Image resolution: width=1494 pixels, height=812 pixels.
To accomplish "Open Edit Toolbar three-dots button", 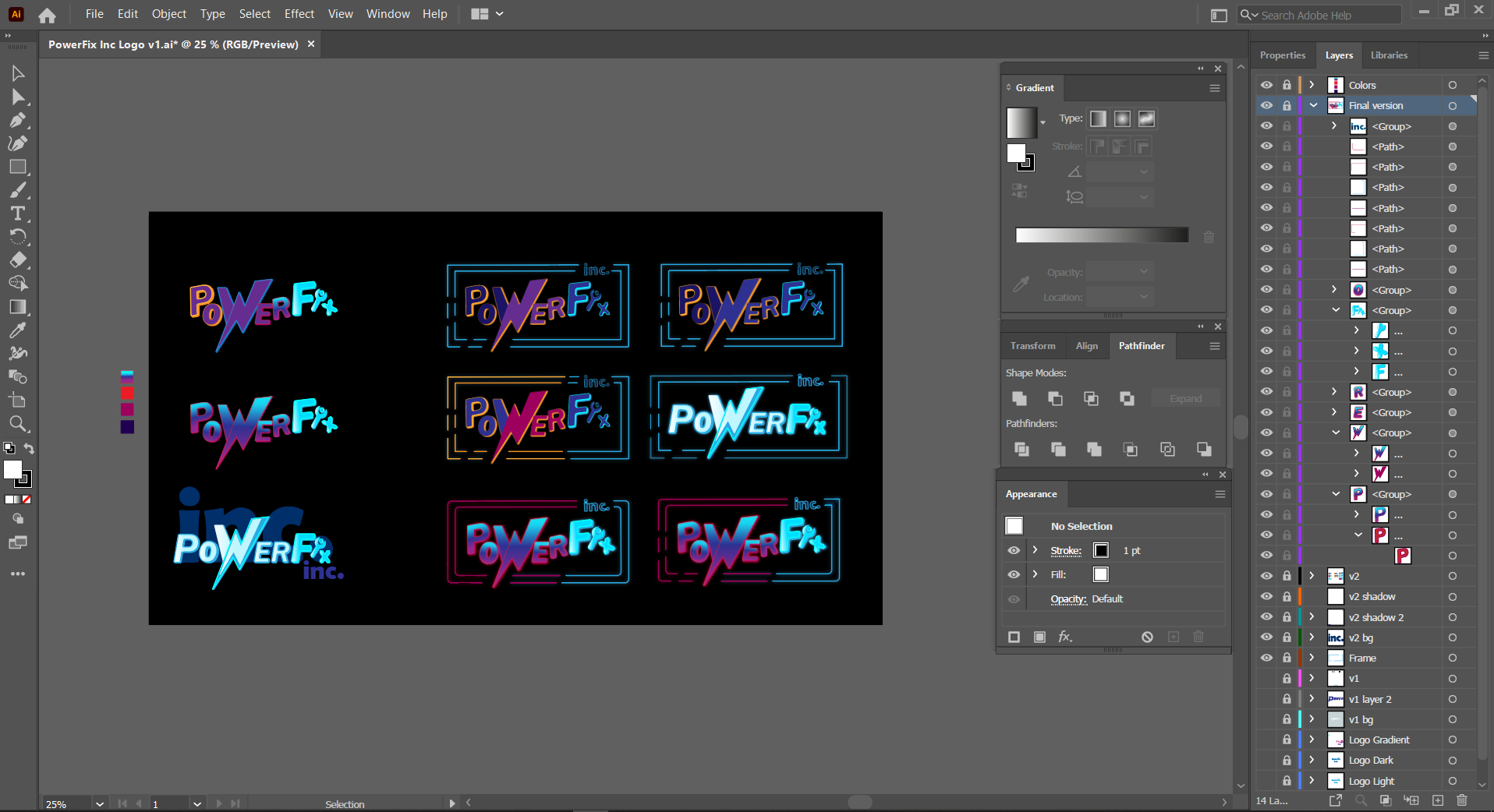I will 18,574.
